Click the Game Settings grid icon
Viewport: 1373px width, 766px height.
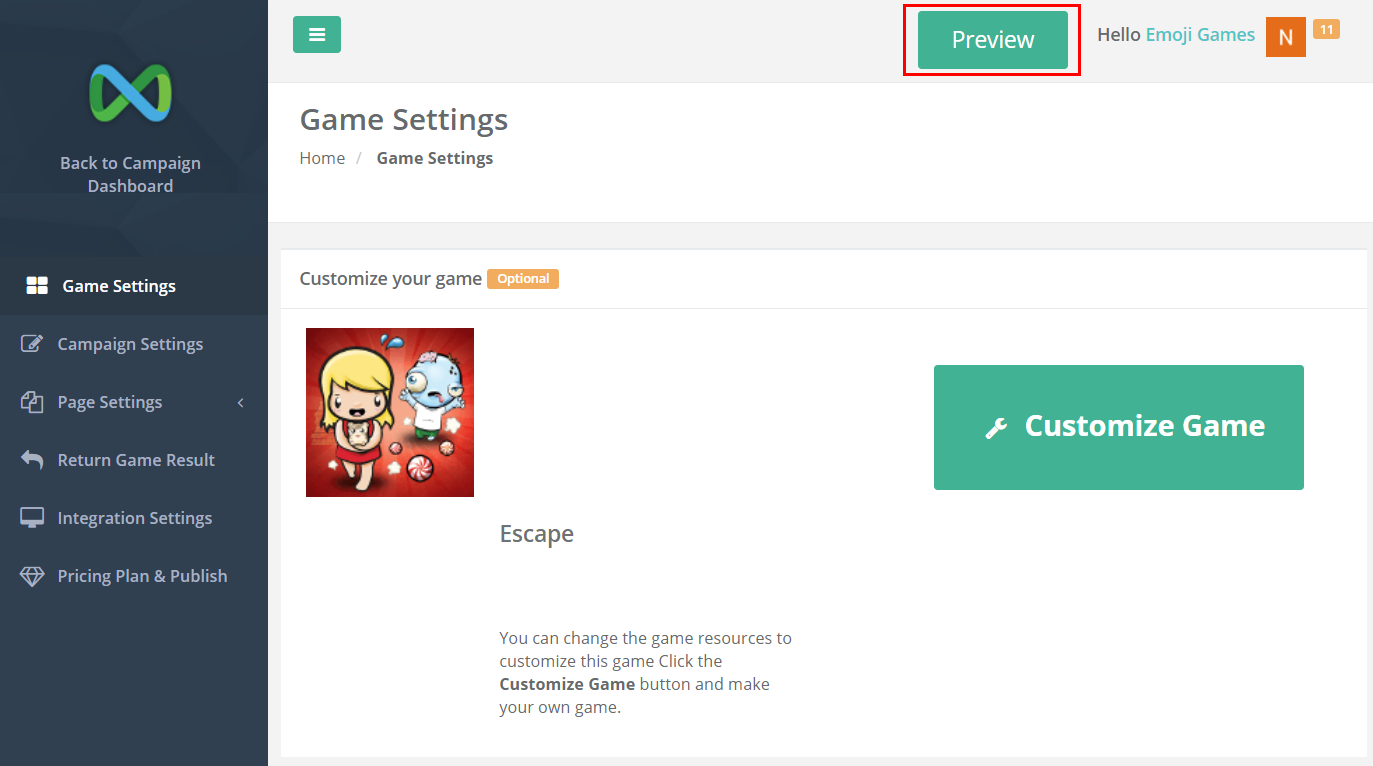click(x=37, y=286)
